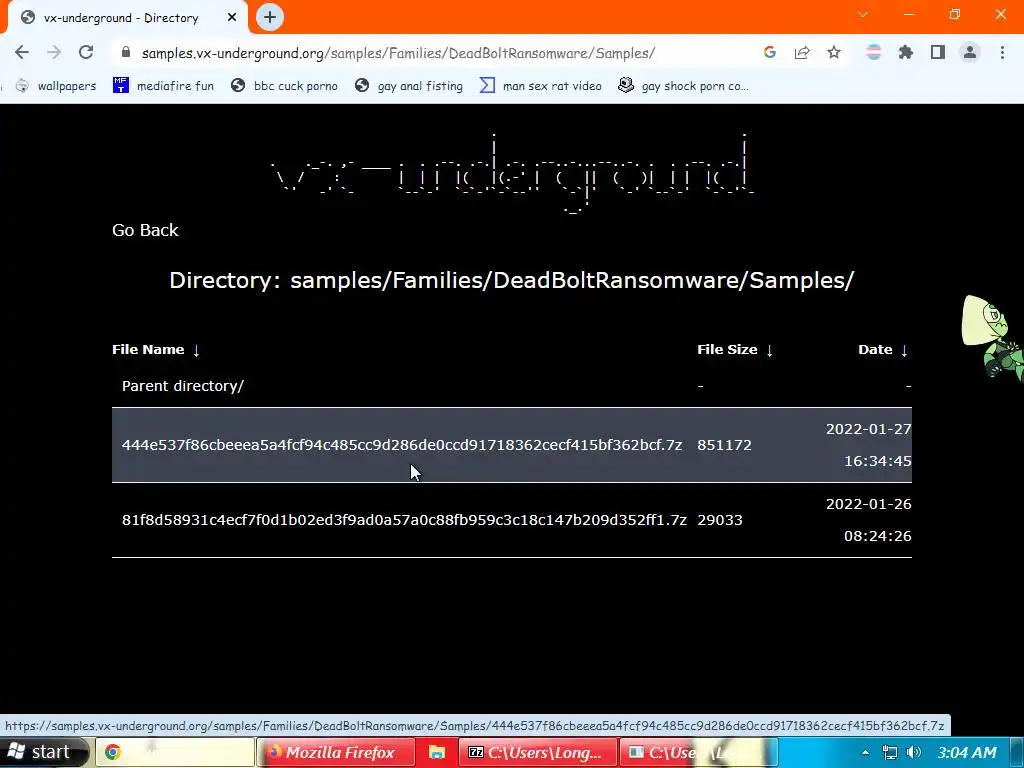This screenshot has width=1024, height=768.
Task: Open the Chrome three-dot menu
Action: [1002, 52]
